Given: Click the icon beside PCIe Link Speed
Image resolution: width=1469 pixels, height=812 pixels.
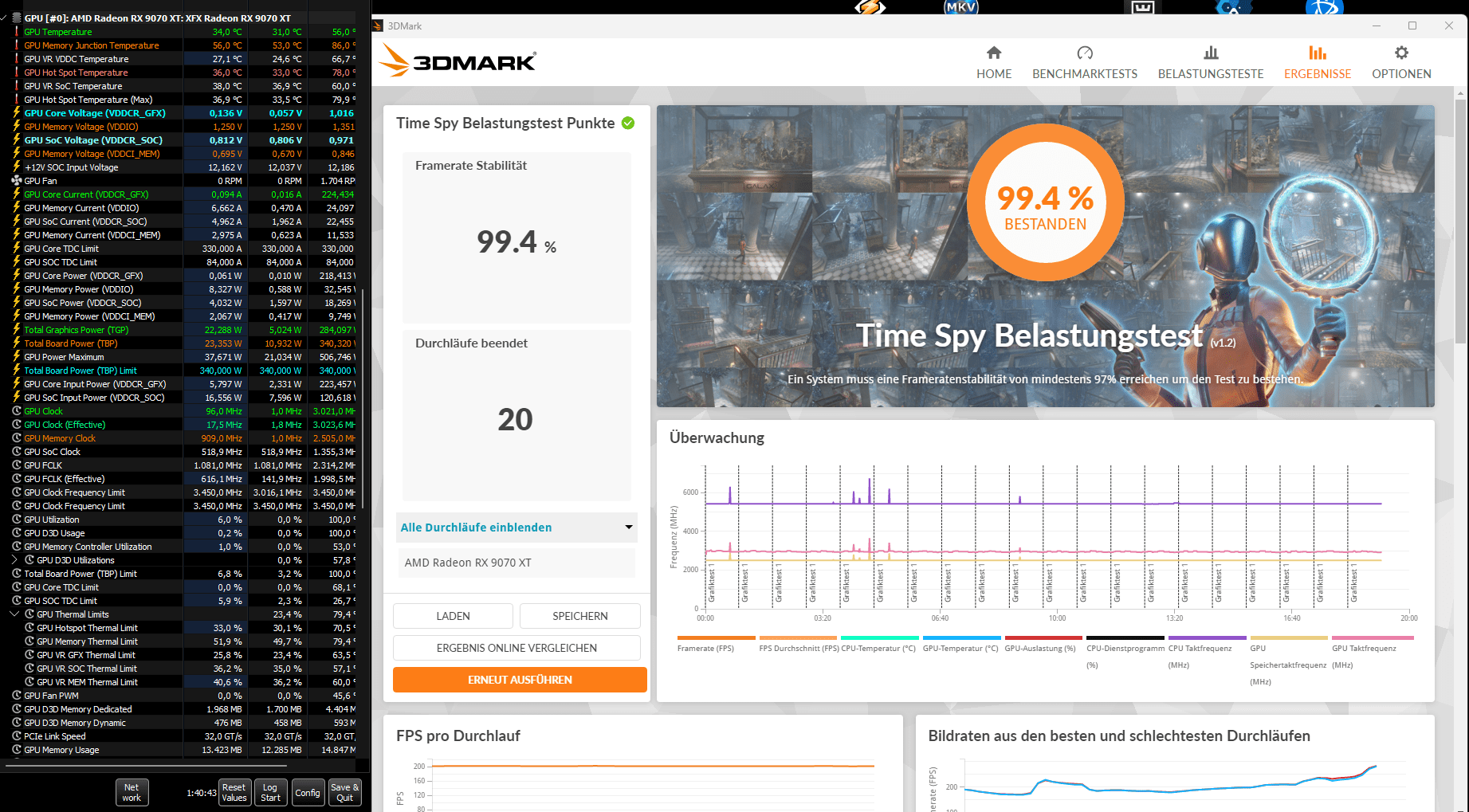Looking at the screenshot, I should pos(17,736).
